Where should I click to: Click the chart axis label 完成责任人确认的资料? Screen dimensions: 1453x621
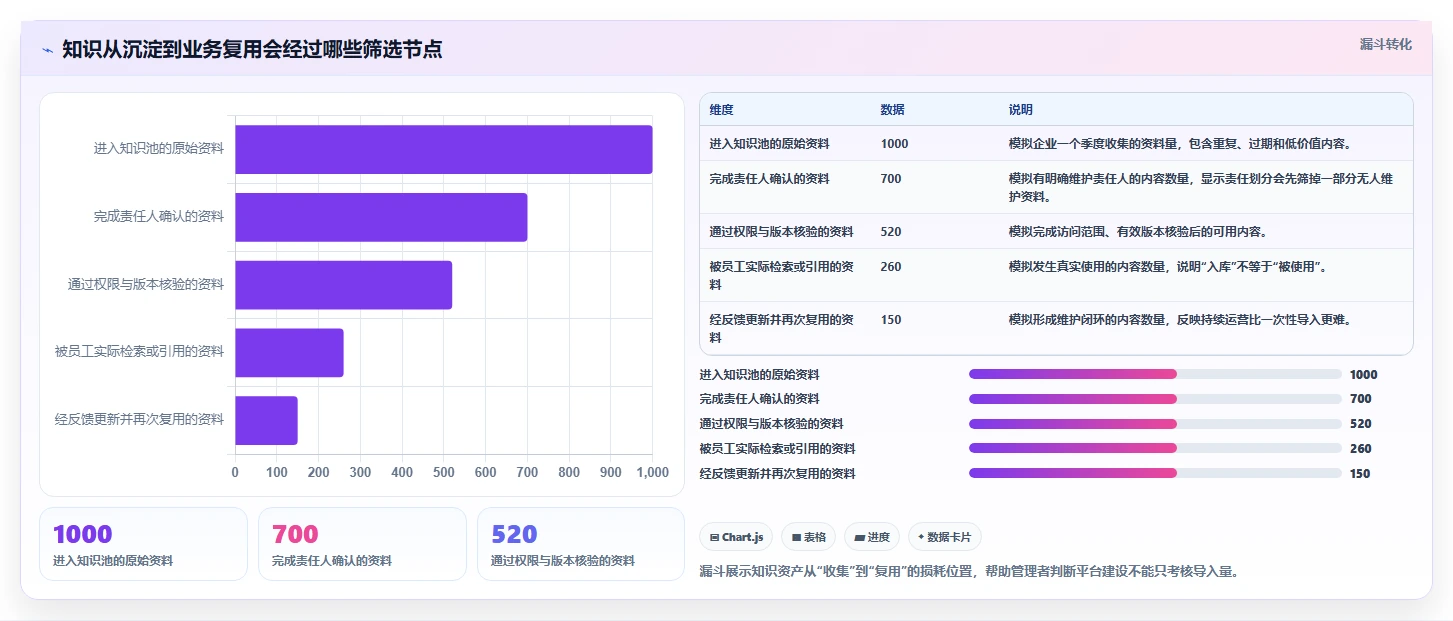(159, 217)
